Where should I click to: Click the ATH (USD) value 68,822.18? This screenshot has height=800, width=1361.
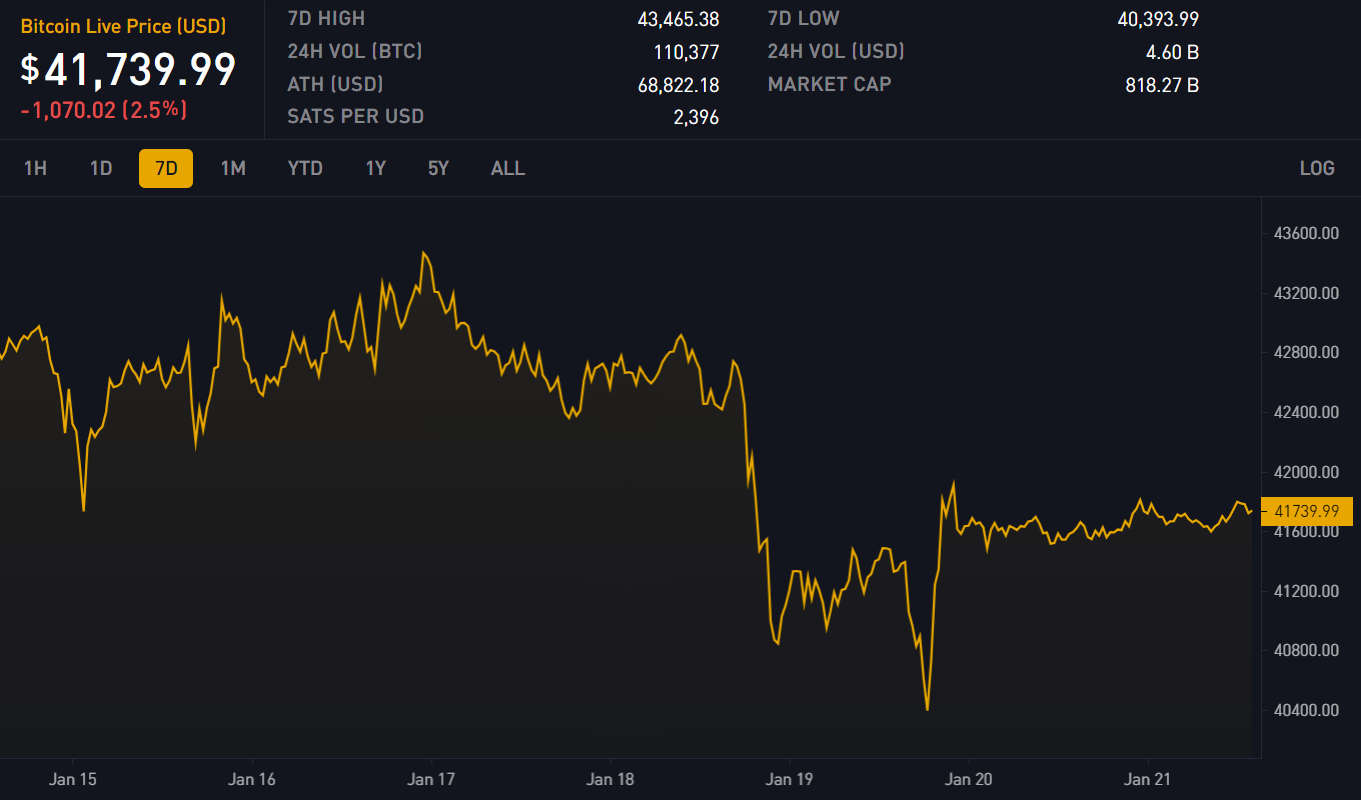tap(678, 85)
